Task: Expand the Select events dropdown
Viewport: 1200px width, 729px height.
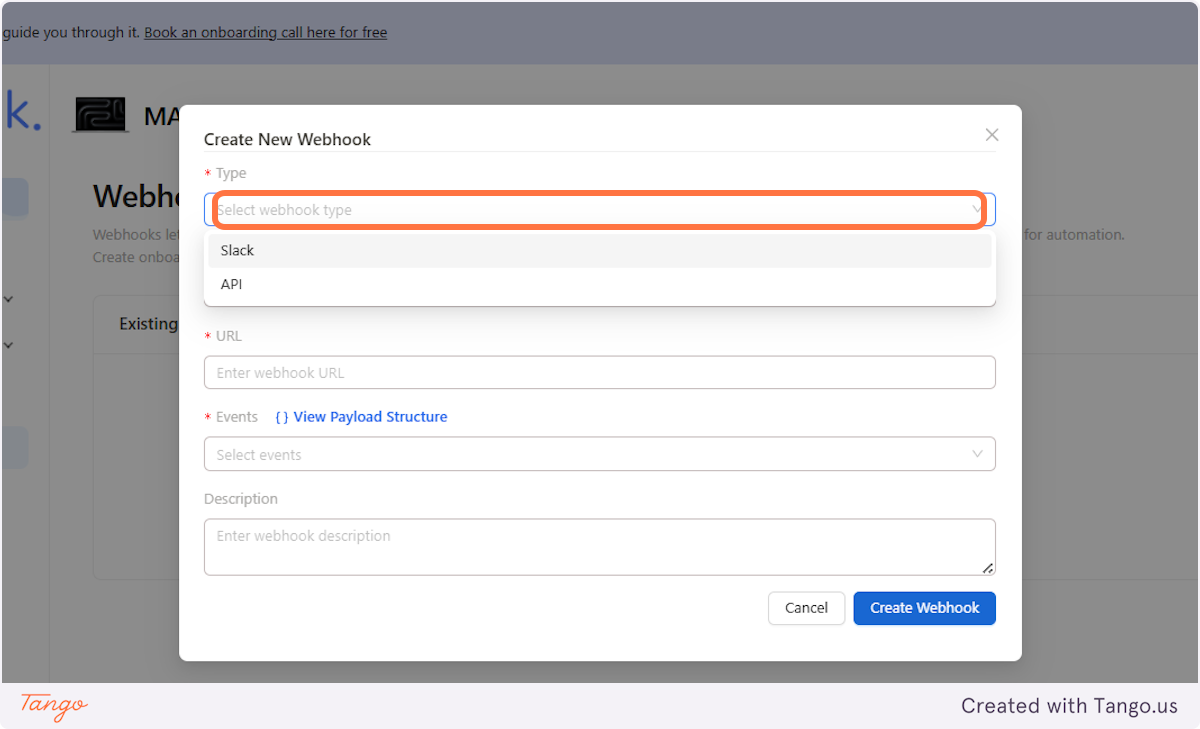Action: point(600,454)
